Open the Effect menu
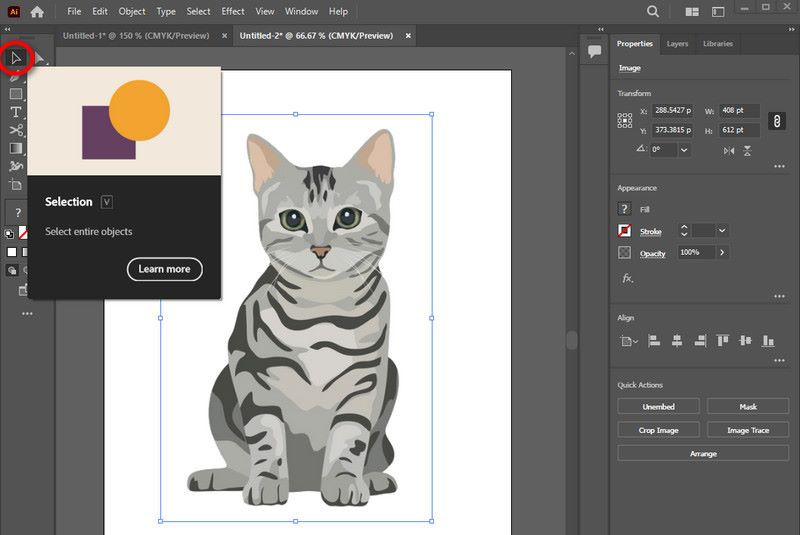Screen dimensions: 800x535 [x=233, y=11]
